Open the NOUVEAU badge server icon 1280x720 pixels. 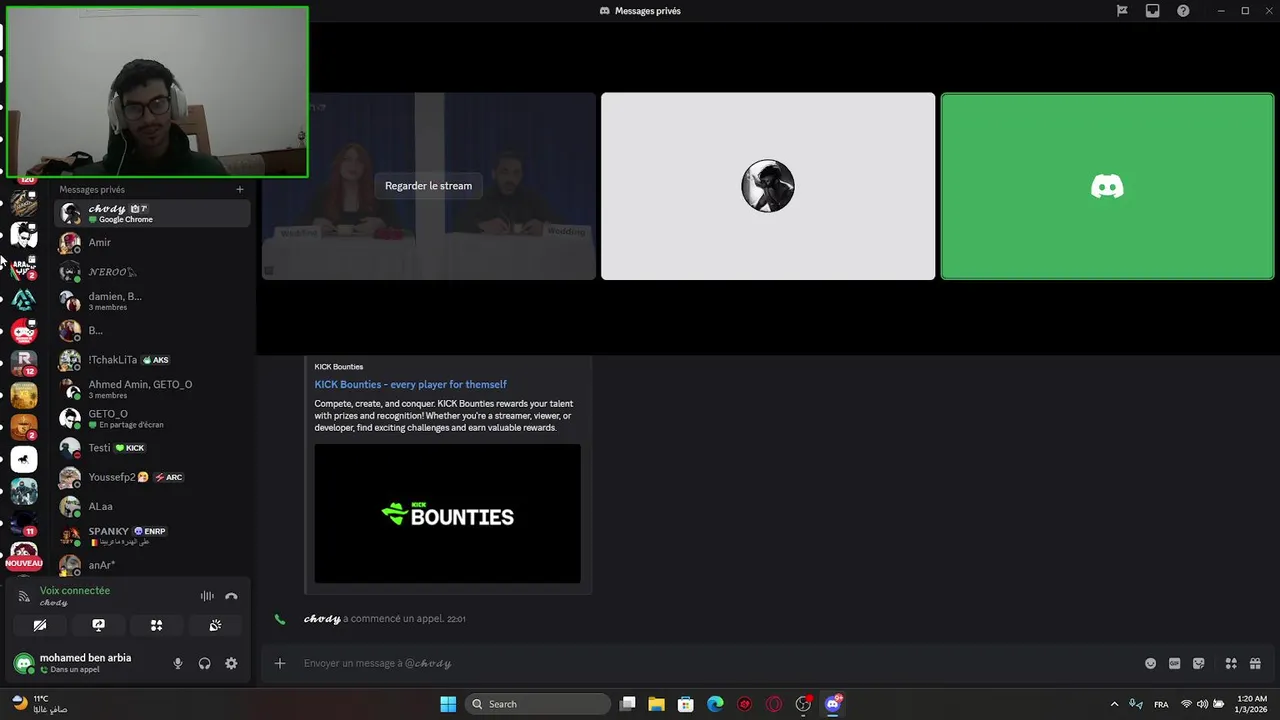pos(24,556)
